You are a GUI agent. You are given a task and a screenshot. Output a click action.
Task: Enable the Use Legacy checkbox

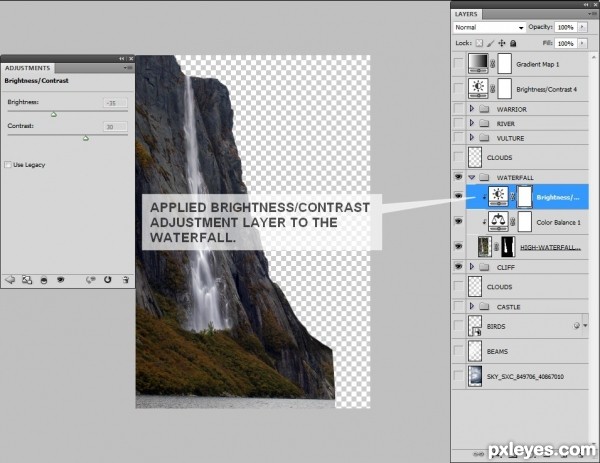click(x=8, y=165)
